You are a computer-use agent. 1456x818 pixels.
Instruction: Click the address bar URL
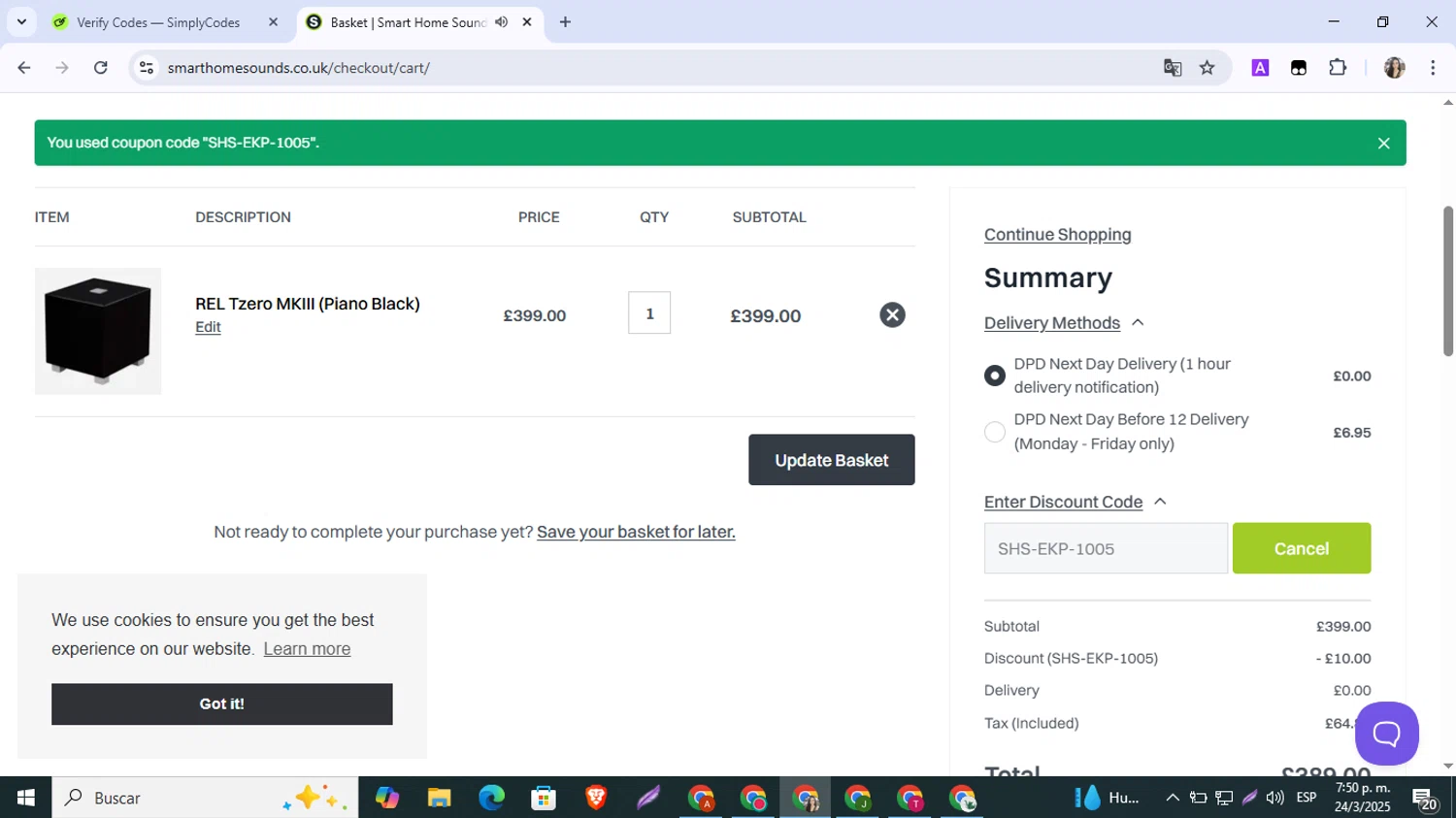[x=299, y=68]
